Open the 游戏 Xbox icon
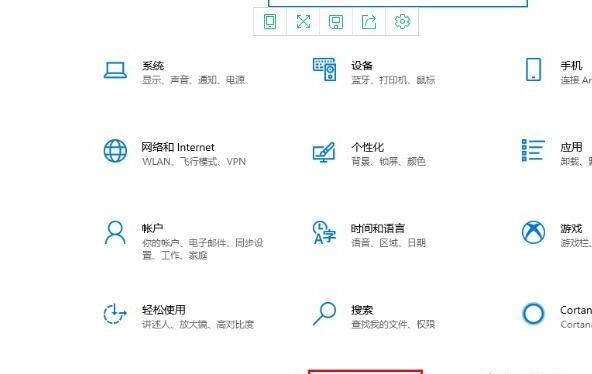The image size is (592, 374). tap(533, 232)
